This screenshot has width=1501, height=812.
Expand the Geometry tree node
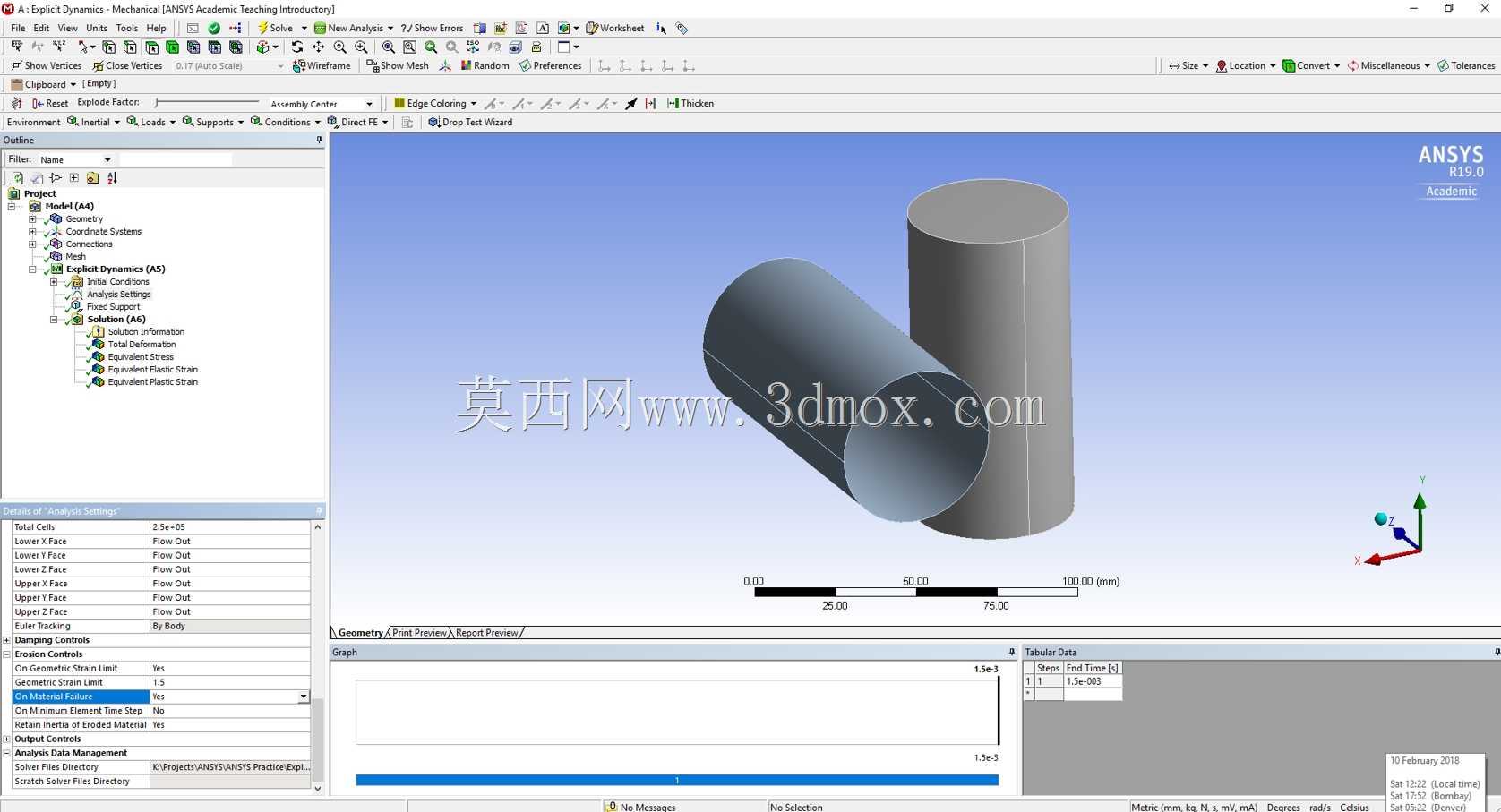pos(32,218)
